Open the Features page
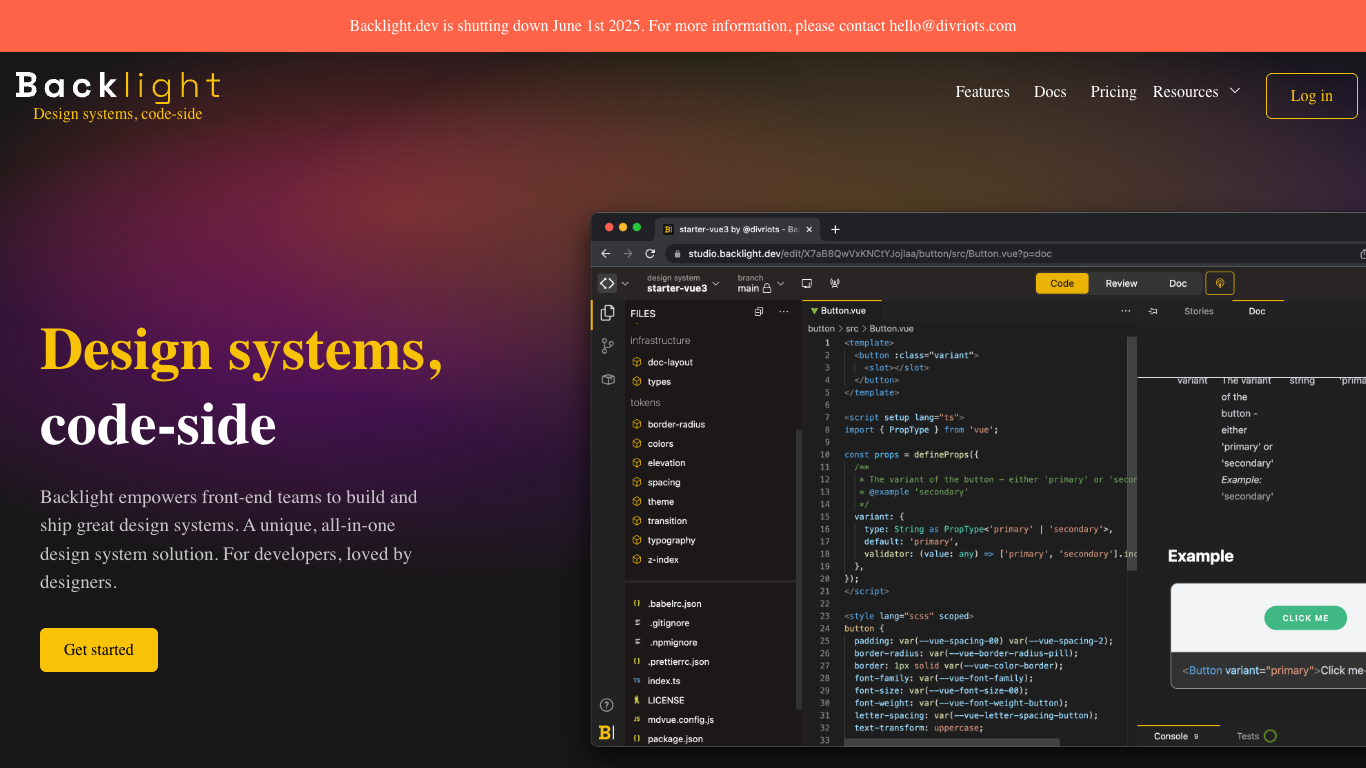This screenshot has height=768, width=1366. coord(982,92)
